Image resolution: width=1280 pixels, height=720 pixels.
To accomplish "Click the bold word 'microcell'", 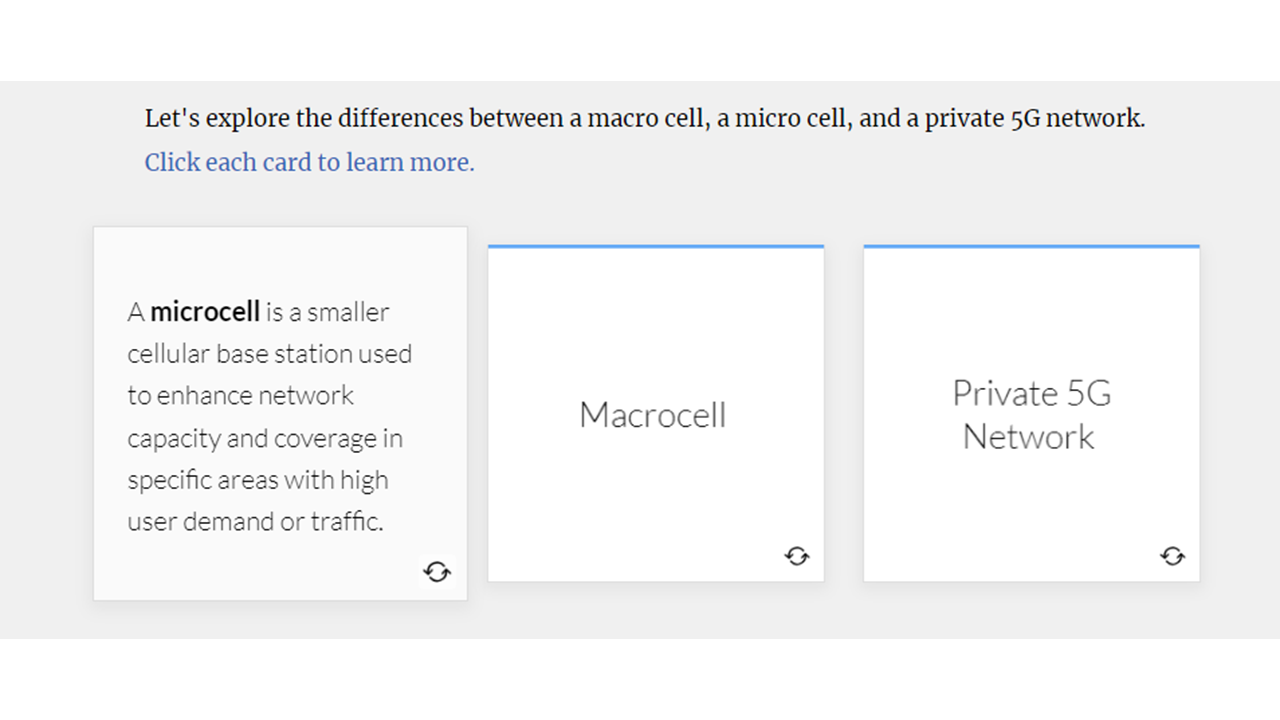I will click(x=205, y=312).
